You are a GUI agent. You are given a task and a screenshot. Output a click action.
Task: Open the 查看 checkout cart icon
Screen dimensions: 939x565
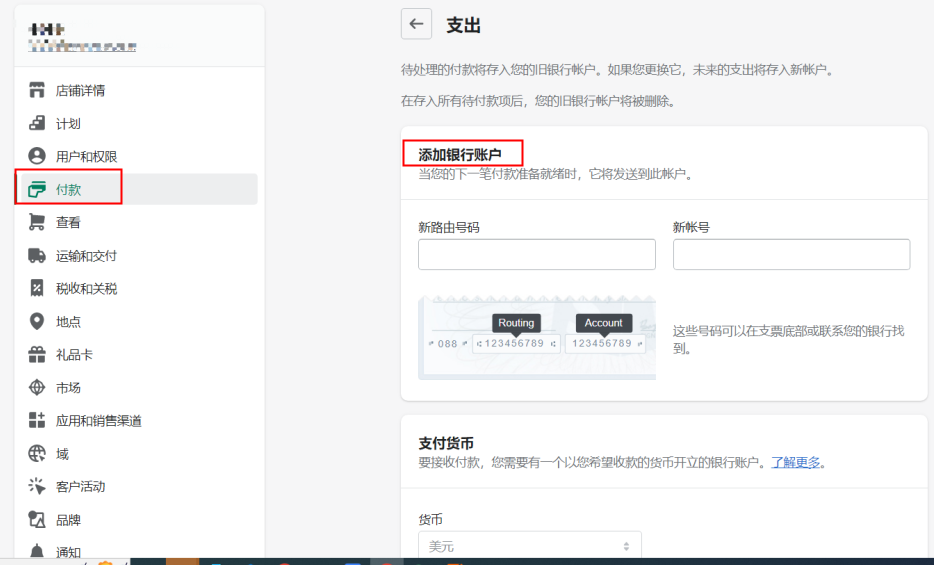pyautogui.click(x=37, y=222)
